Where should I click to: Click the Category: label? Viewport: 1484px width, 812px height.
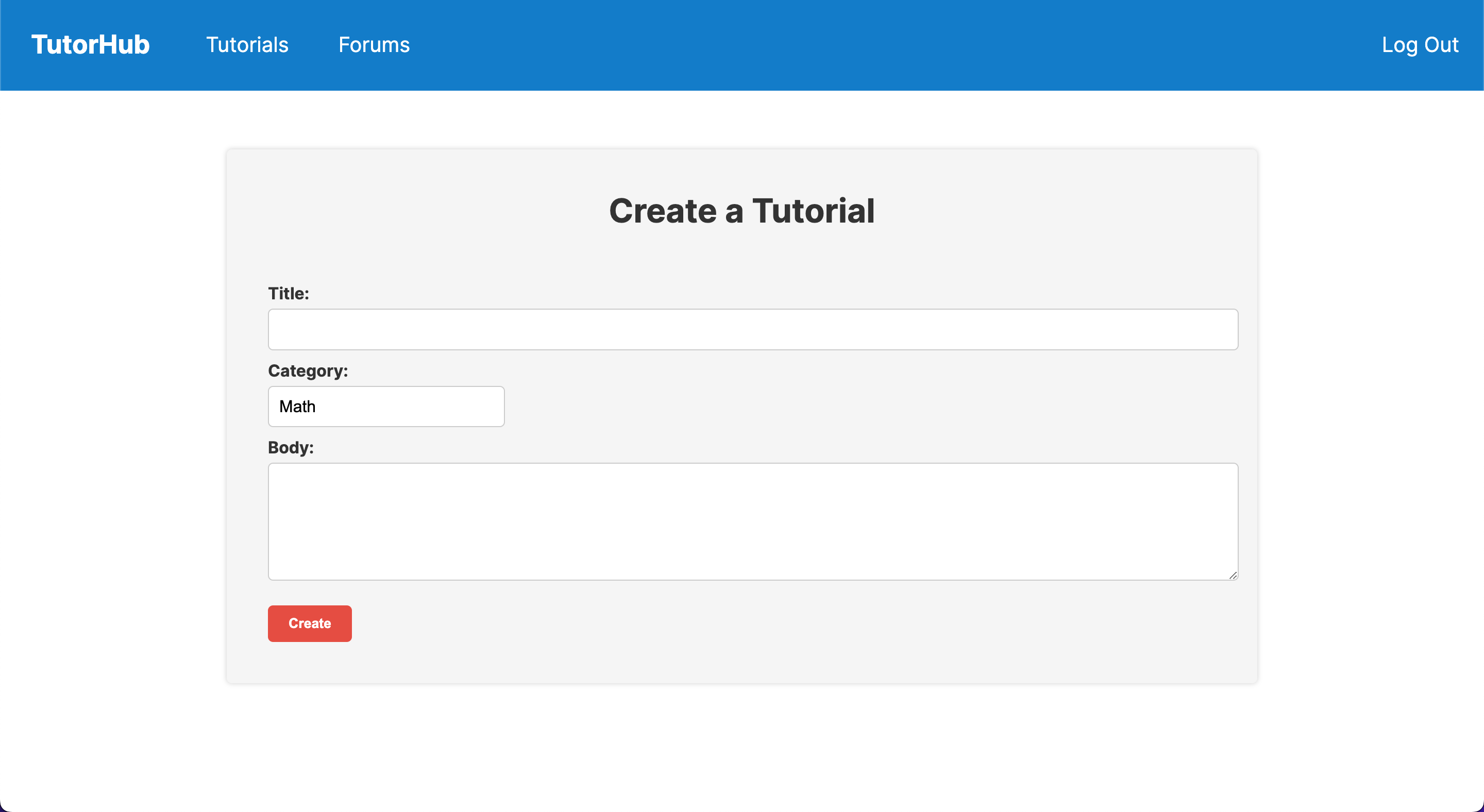pyautogui.click(x=308, y=371)
